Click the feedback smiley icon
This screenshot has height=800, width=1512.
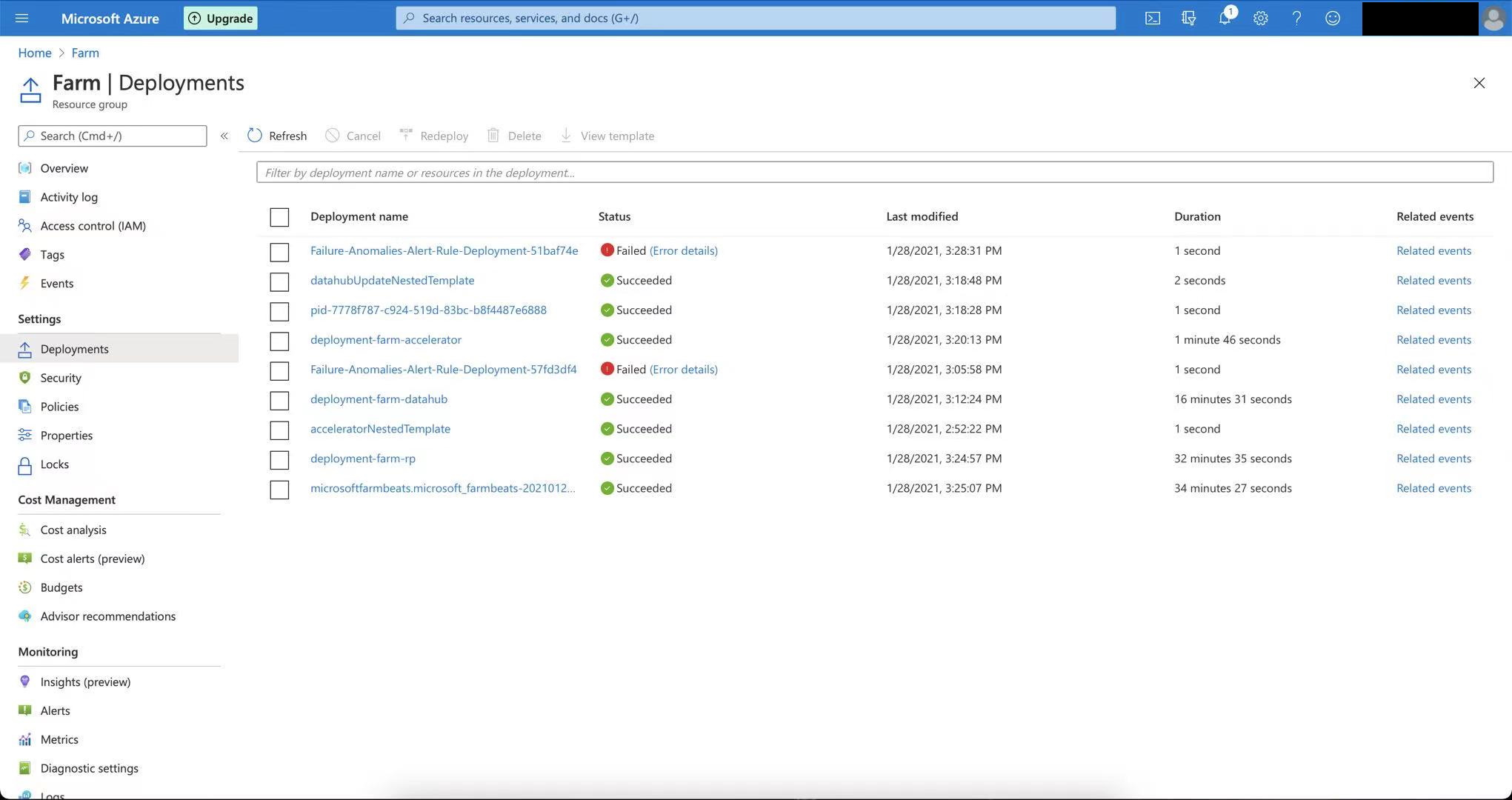coord(1333,19)
